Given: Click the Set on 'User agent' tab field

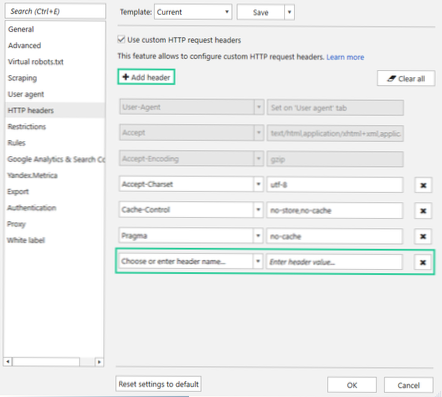Looking at the screenshot, I should click(x=335, y=108).
